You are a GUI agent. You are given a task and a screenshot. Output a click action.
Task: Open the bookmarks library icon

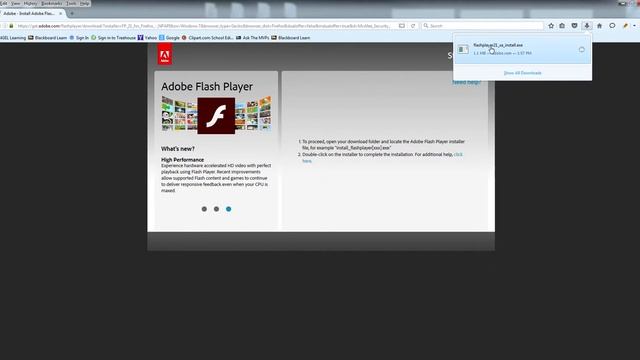pos(562,26)
